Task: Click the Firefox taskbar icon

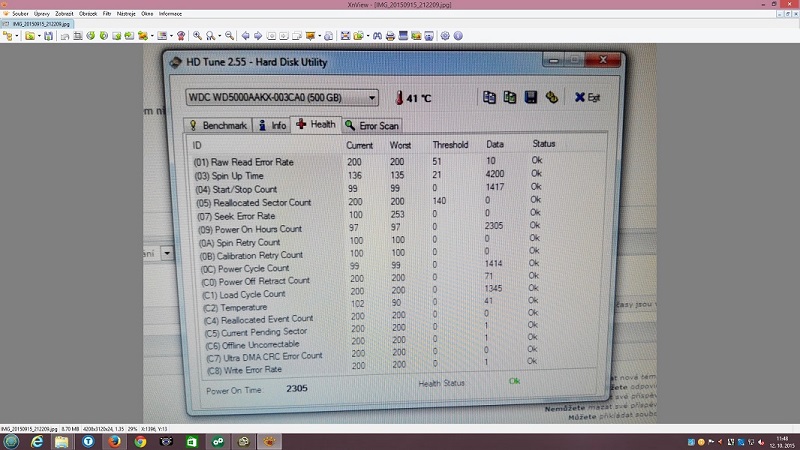Action: (114, 441)
